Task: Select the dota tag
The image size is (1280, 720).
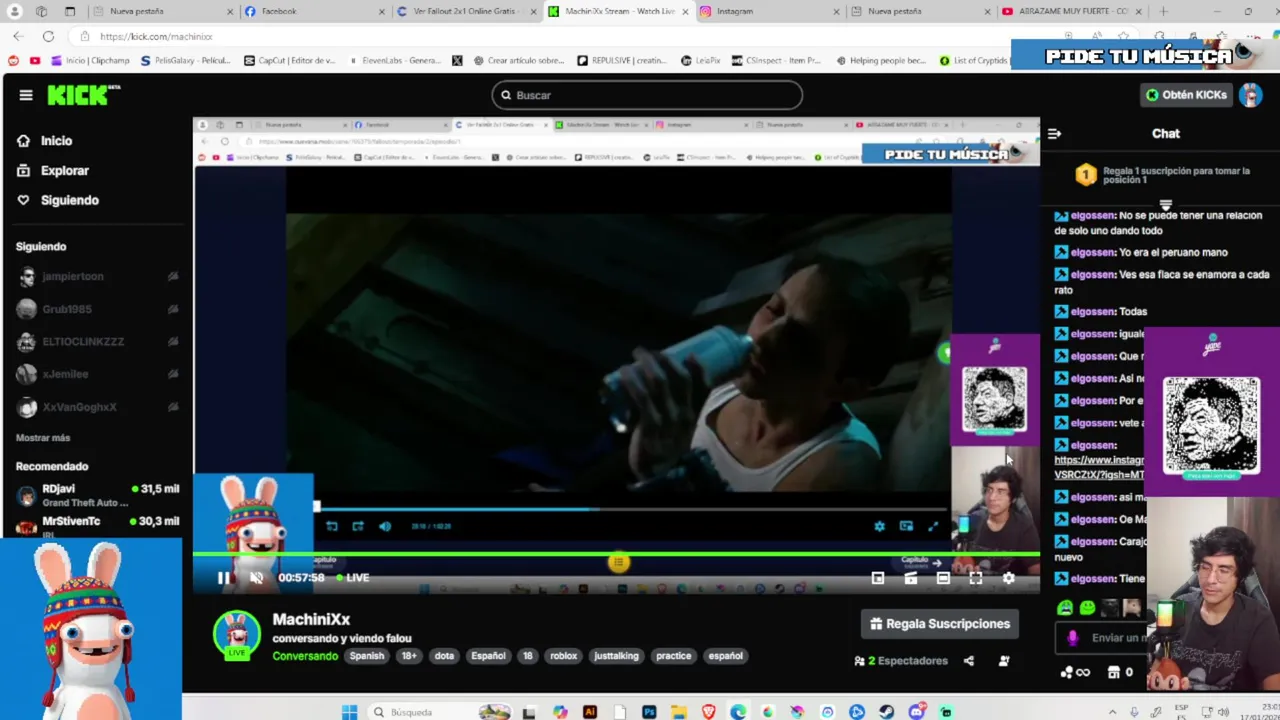Action: coord(444,656)
